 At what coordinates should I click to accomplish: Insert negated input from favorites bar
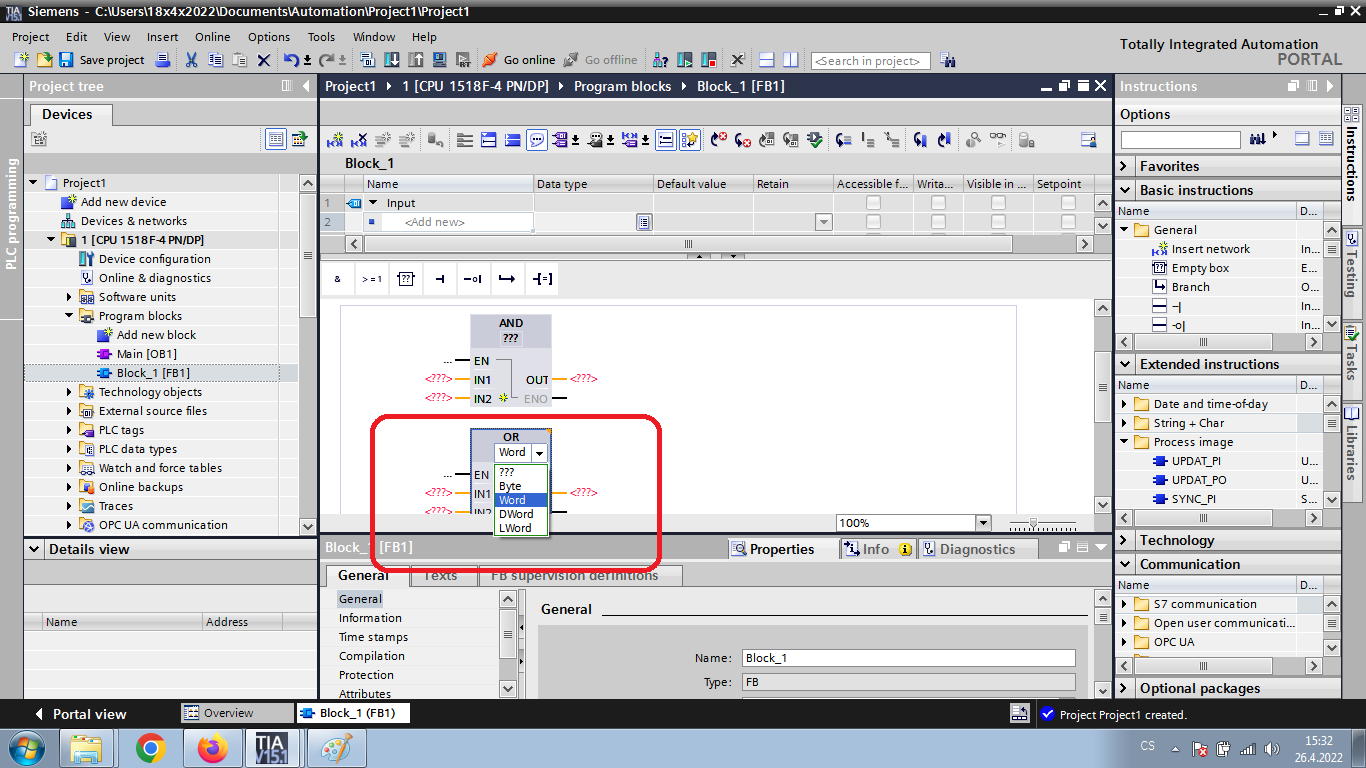474,279
